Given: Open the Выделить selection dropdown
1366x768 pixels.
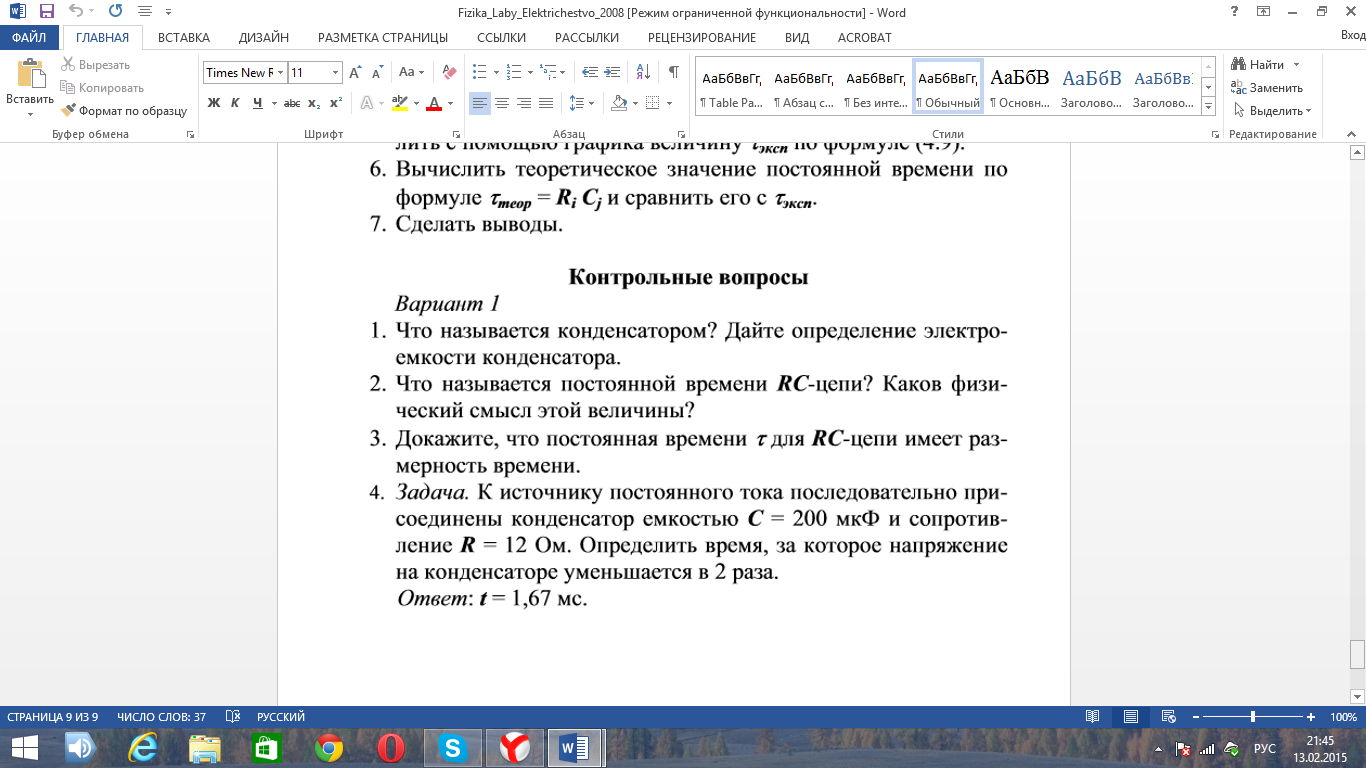Looking at the screenshot, I should 1273,111.
